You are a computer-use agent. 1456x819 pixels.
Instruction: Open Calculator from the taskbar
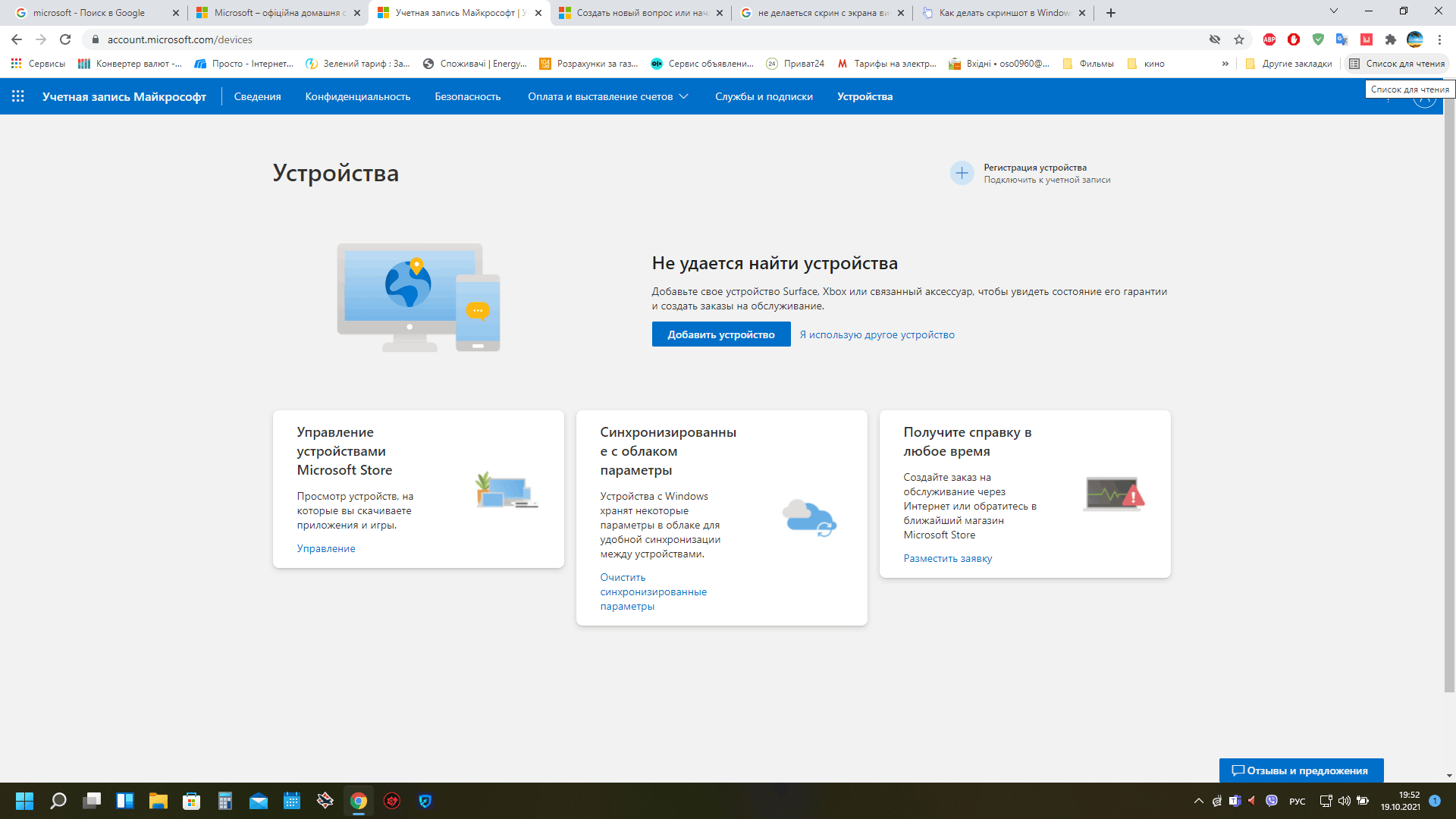[225, 801]
